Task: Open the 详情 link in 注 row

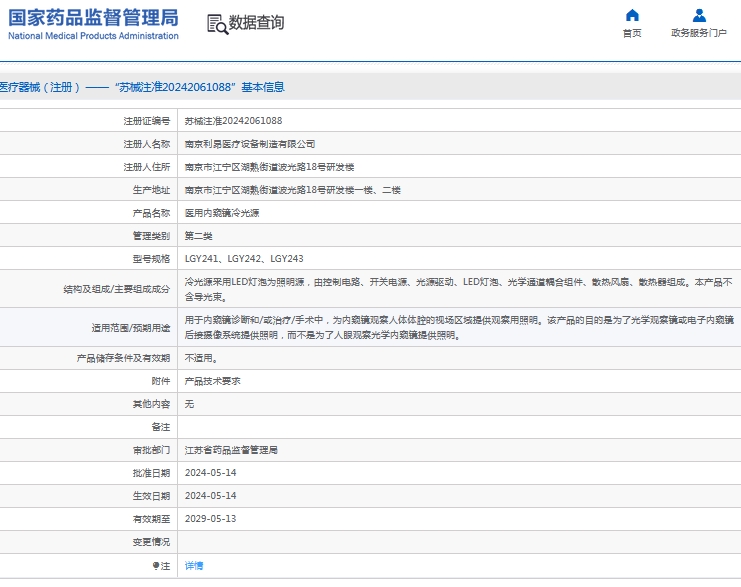Action: [x=194, y=566]
